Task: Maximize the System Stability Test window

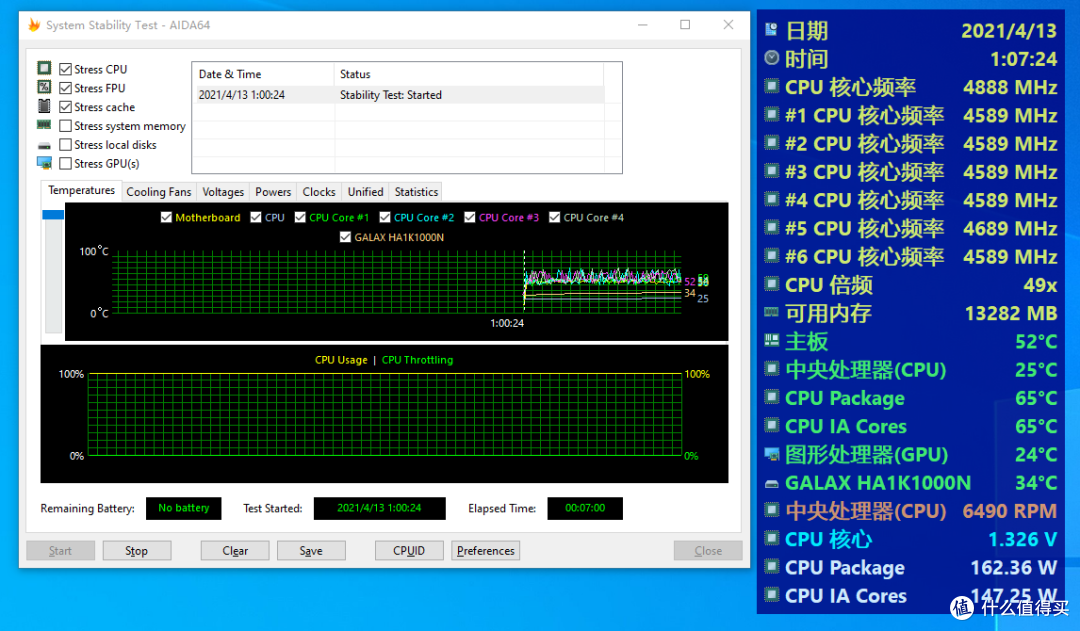Action: point(685,25)
